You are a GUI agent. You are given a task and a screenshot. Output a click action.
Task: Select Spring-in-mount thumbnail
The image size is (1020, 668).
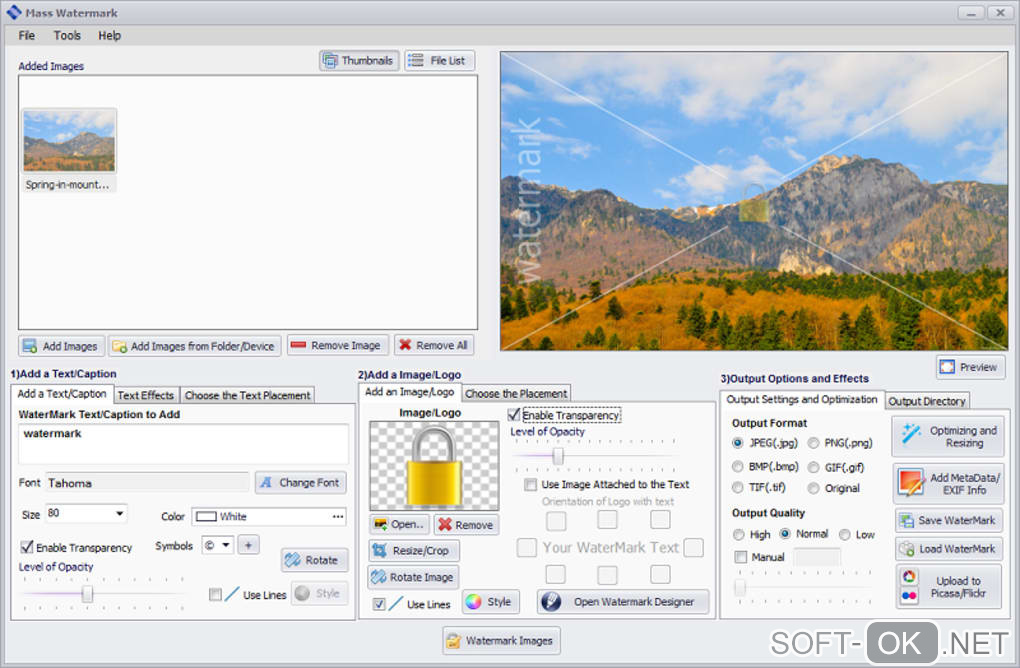click(x=69, y=150)
